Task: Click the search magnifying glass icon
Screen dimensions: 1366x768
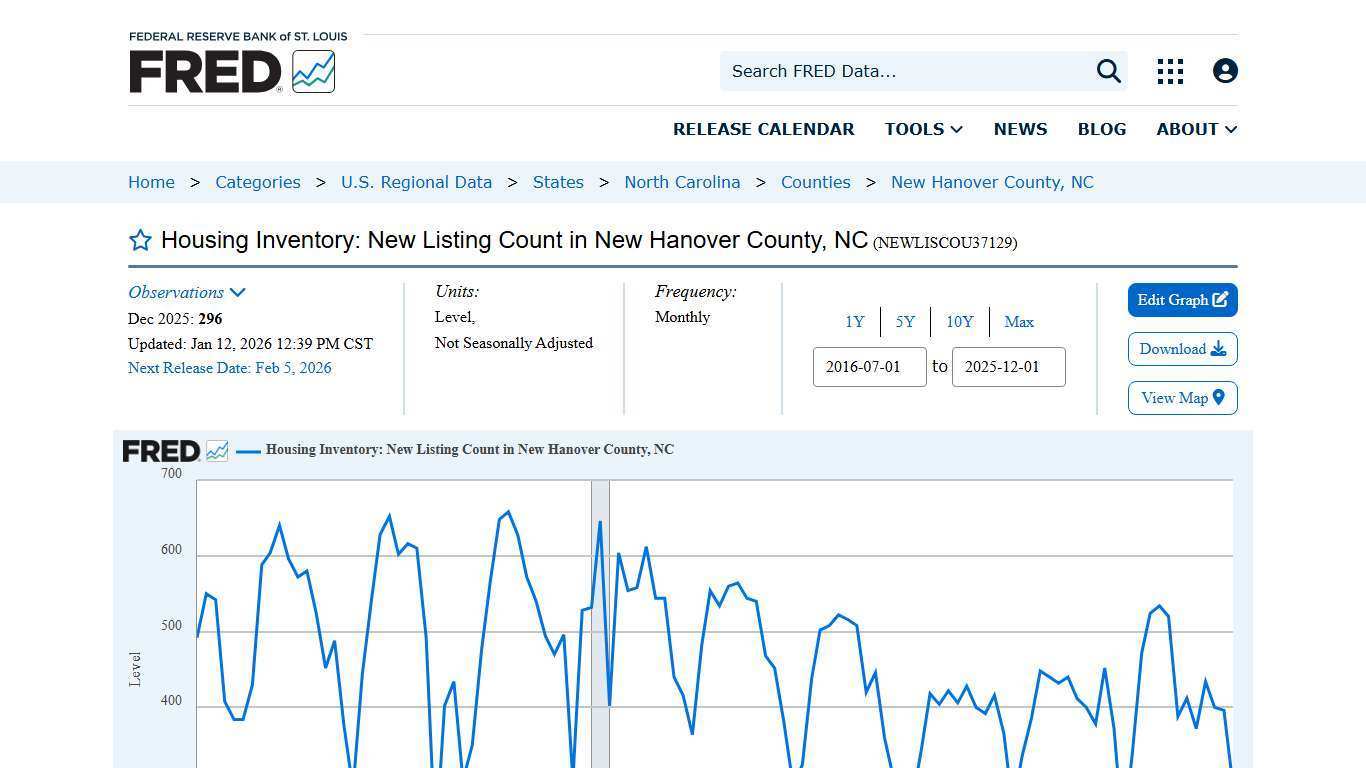Action: point(1108,71)
